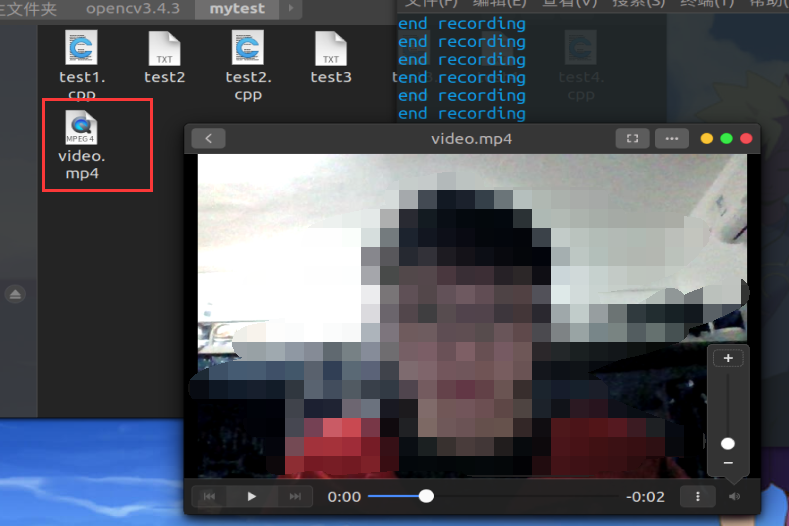789x526 pixels.
Task: Open the three-dots menu in player header
Action: (x=672, y=138)
